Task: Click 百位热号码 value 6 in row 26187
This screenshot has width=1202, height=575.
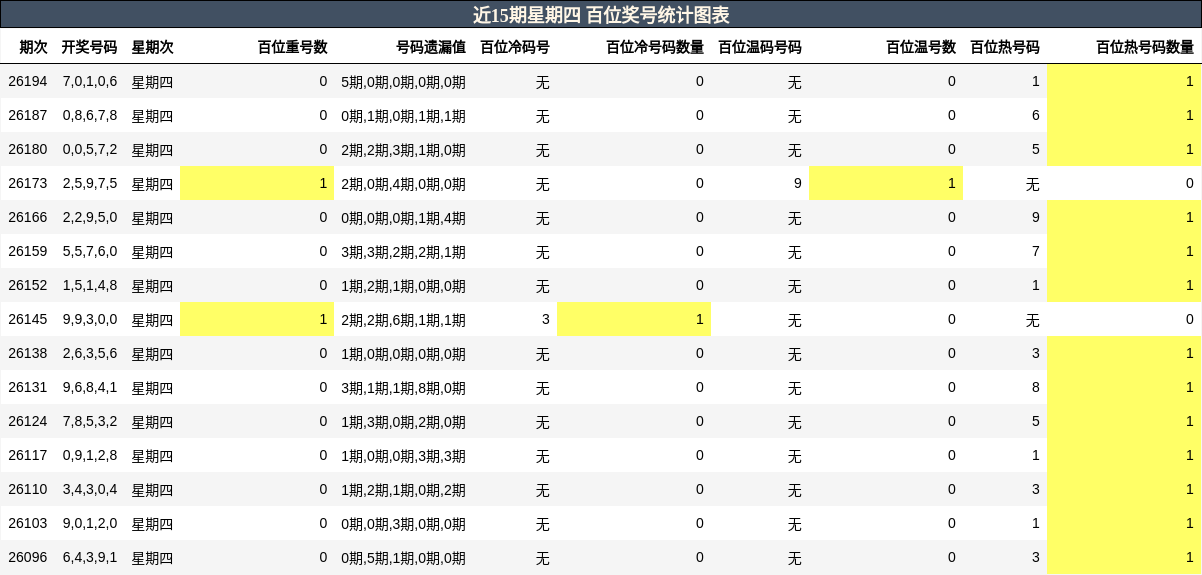Action: pyautogui.click(x=1036, y=115)
